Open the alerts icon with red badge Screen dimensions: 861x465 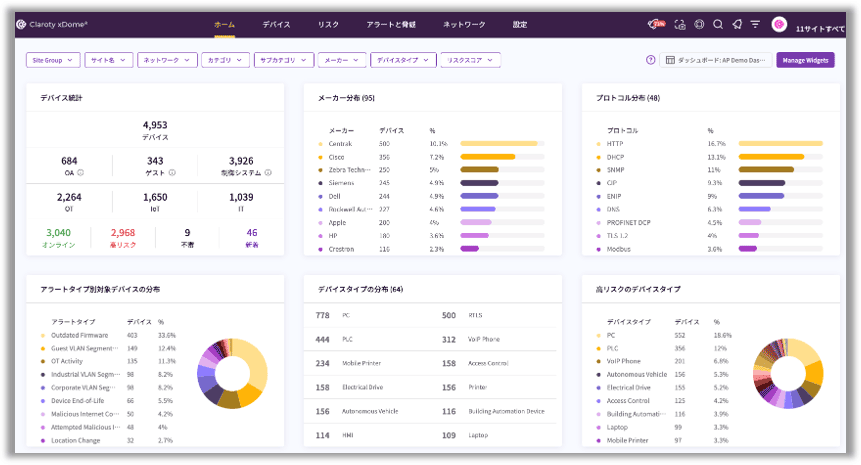click(x=657, y=23)
